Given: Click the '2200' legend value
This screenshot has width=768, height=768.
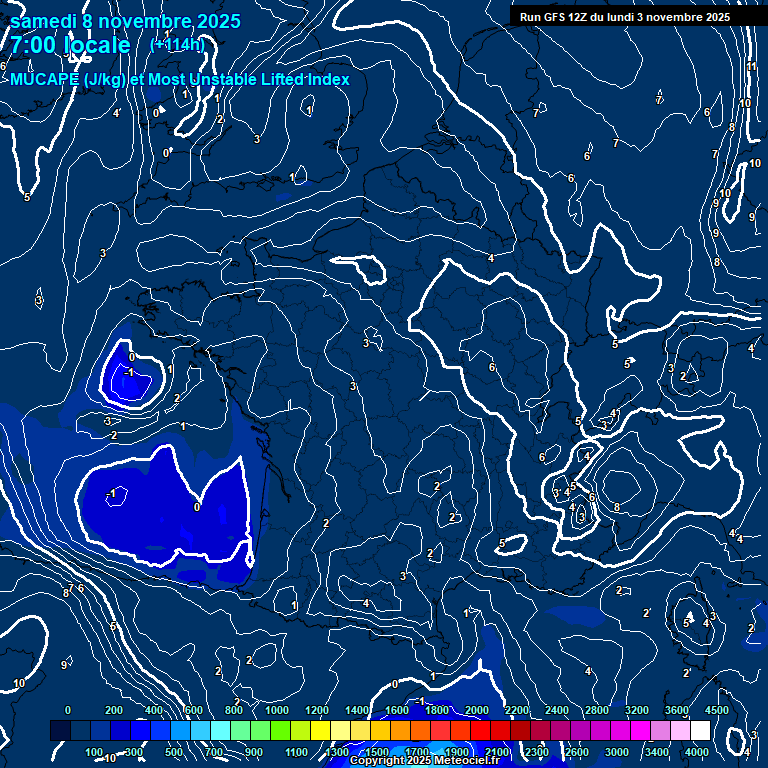Looking at the screenshot, I should pos(517,710).
